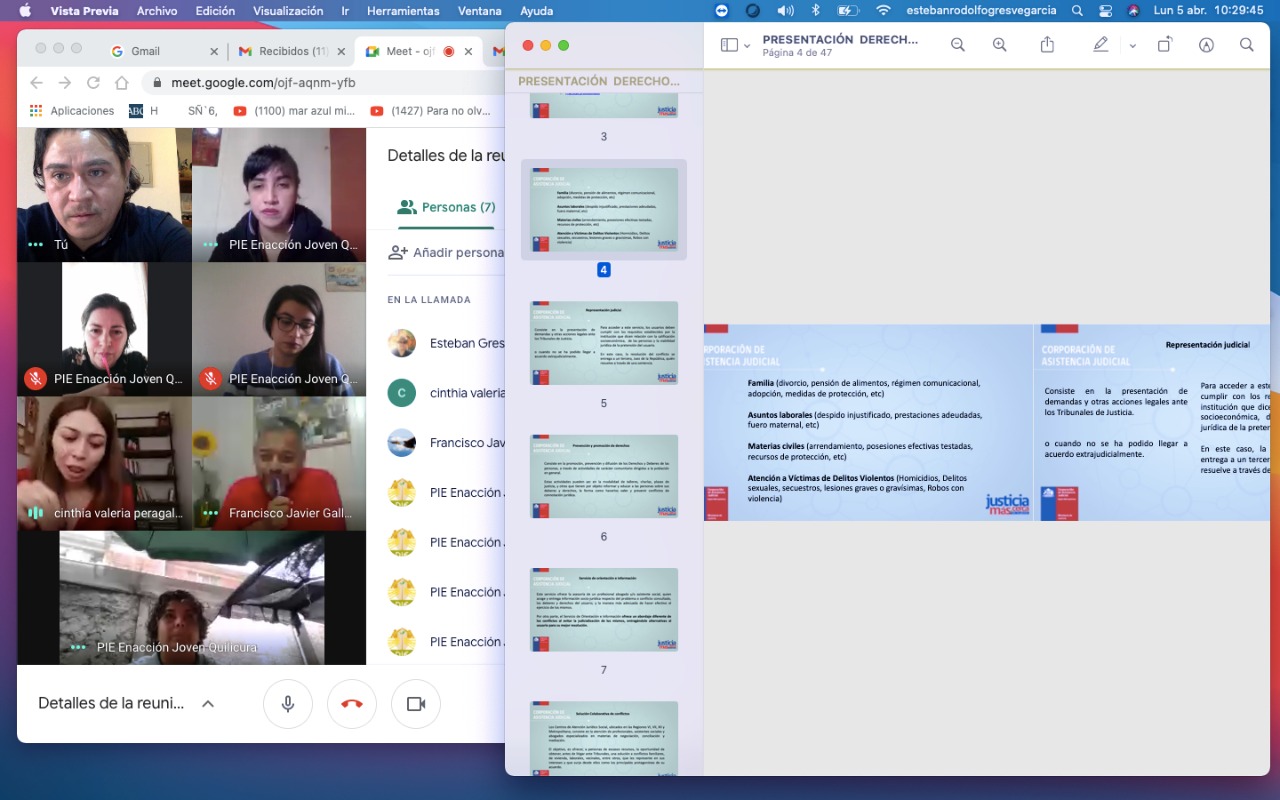Click Francisco Javier Gall video tile

click(279, 463)
